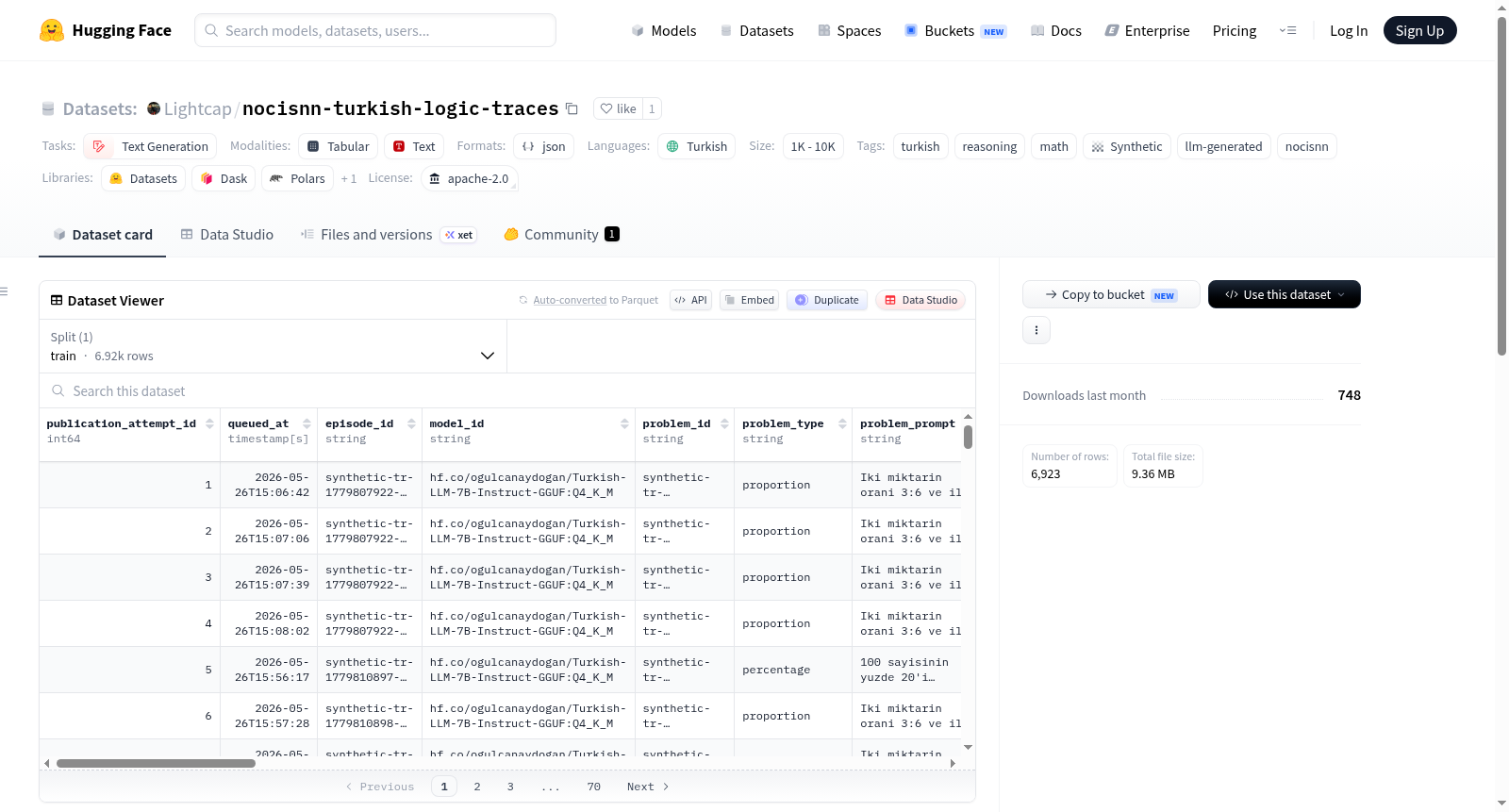
Task: Sort the model_id column
Action: [624, 423]
